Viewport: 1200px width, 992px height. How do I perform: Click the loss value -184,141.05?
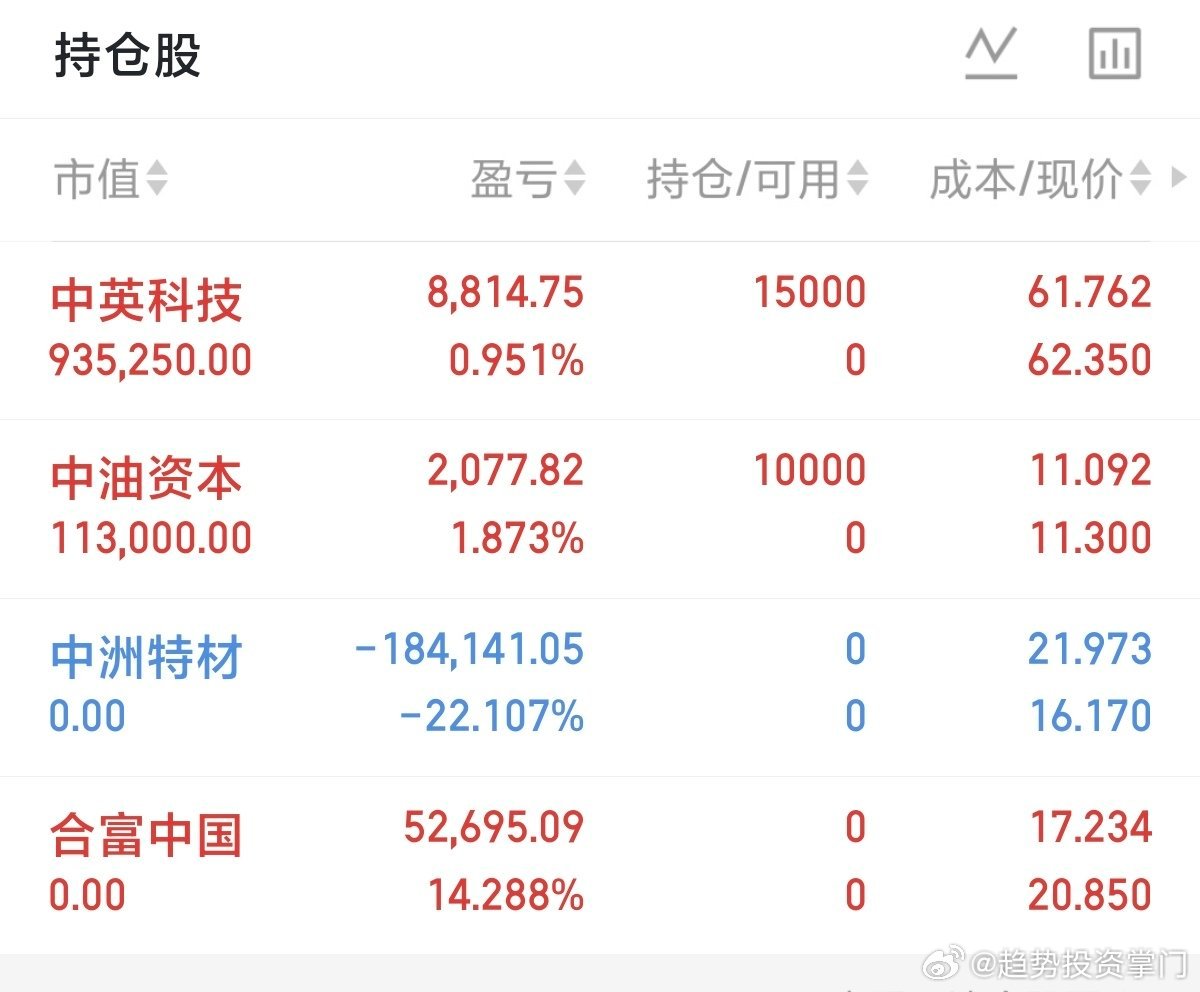pos(464,649)
